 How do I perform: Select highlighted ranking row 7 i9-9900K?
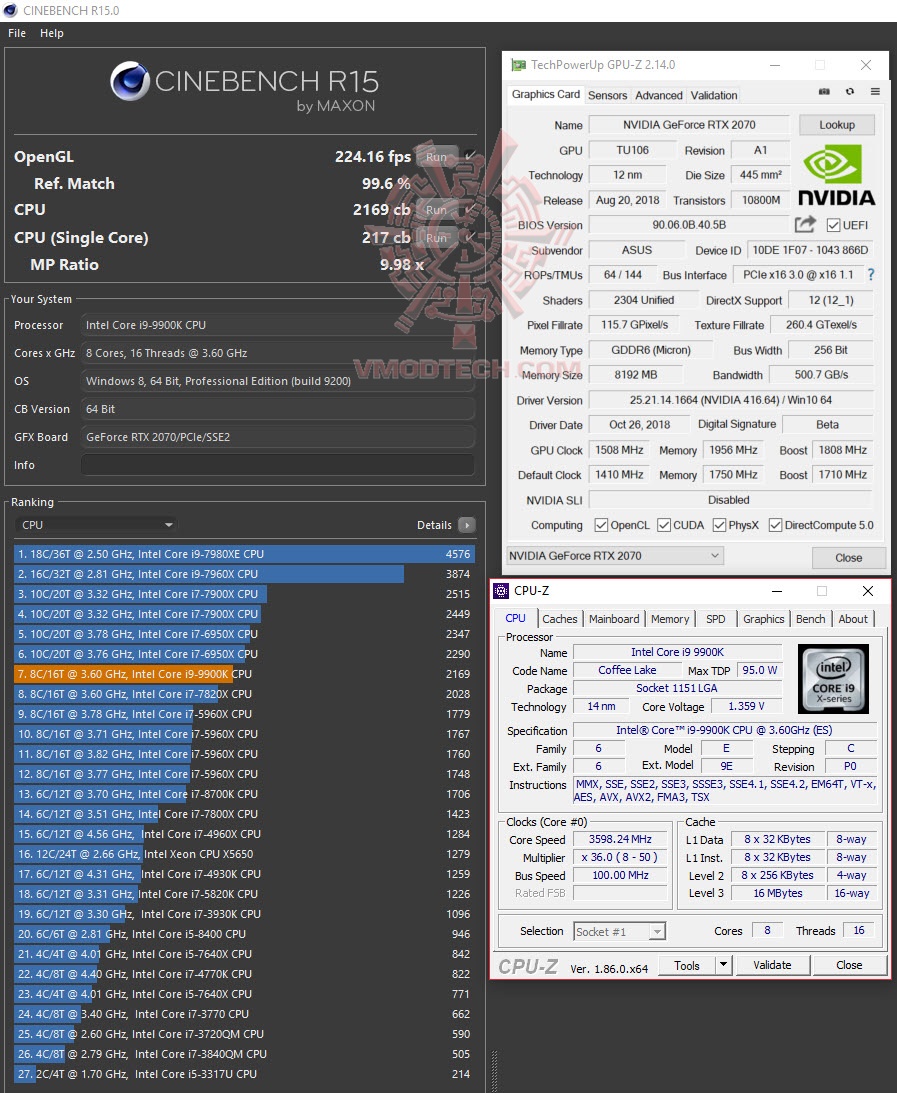click(x=244, y=674)
